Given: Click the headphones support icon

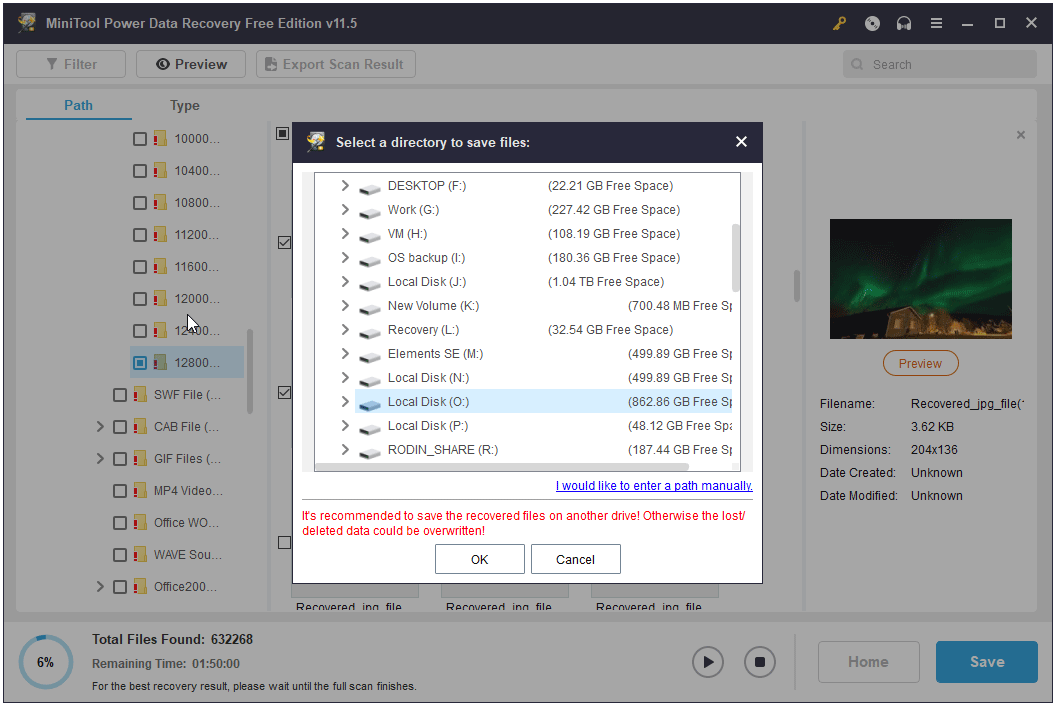Looking at the screenshot, I should [904, 24].
